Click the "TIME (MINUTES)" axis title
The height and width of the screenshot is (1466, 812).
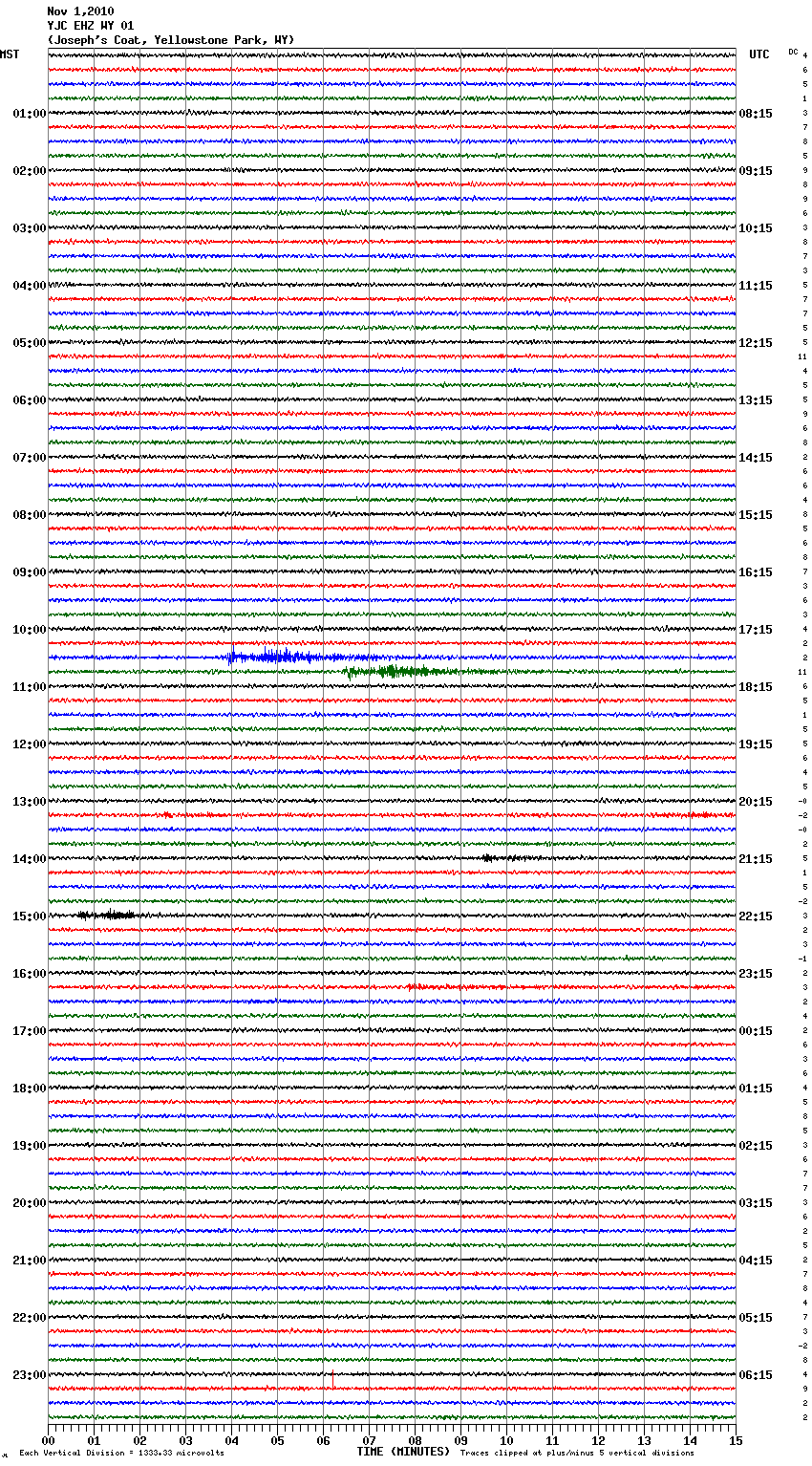click(x=403, y=1452)
